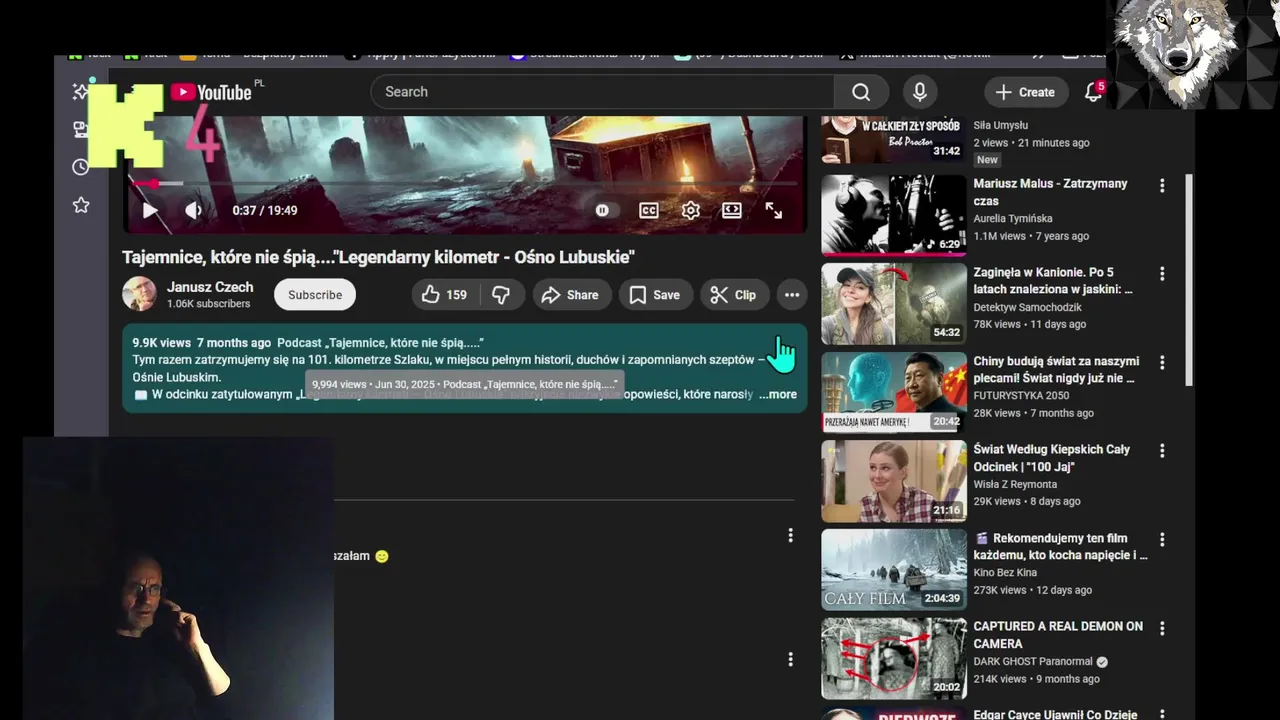1280x720 pixels.
Task: Click channel name Wisła Z Reymonta
Action: [x=1015, y=484]
